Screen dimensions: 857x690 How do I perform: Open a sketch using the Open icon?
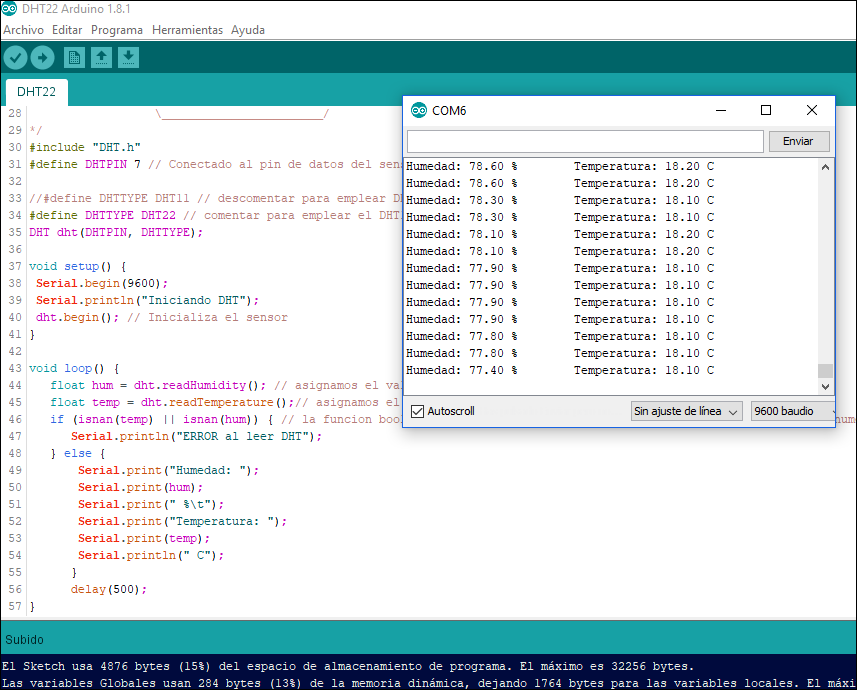(x=101, y=57)
